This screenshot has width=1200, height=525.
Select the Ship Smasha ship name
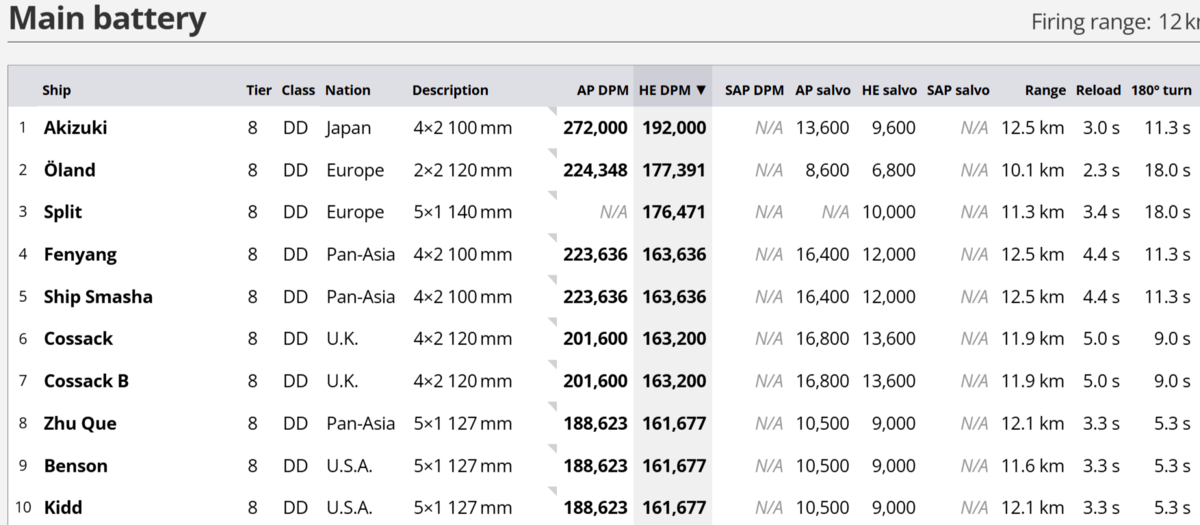coord(98,297)
